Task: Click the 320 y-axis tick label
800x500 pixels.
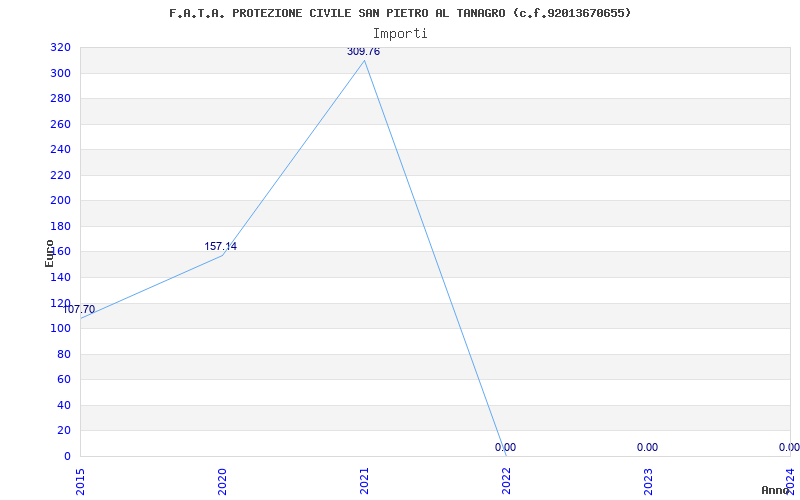Action: click(60, 48)
